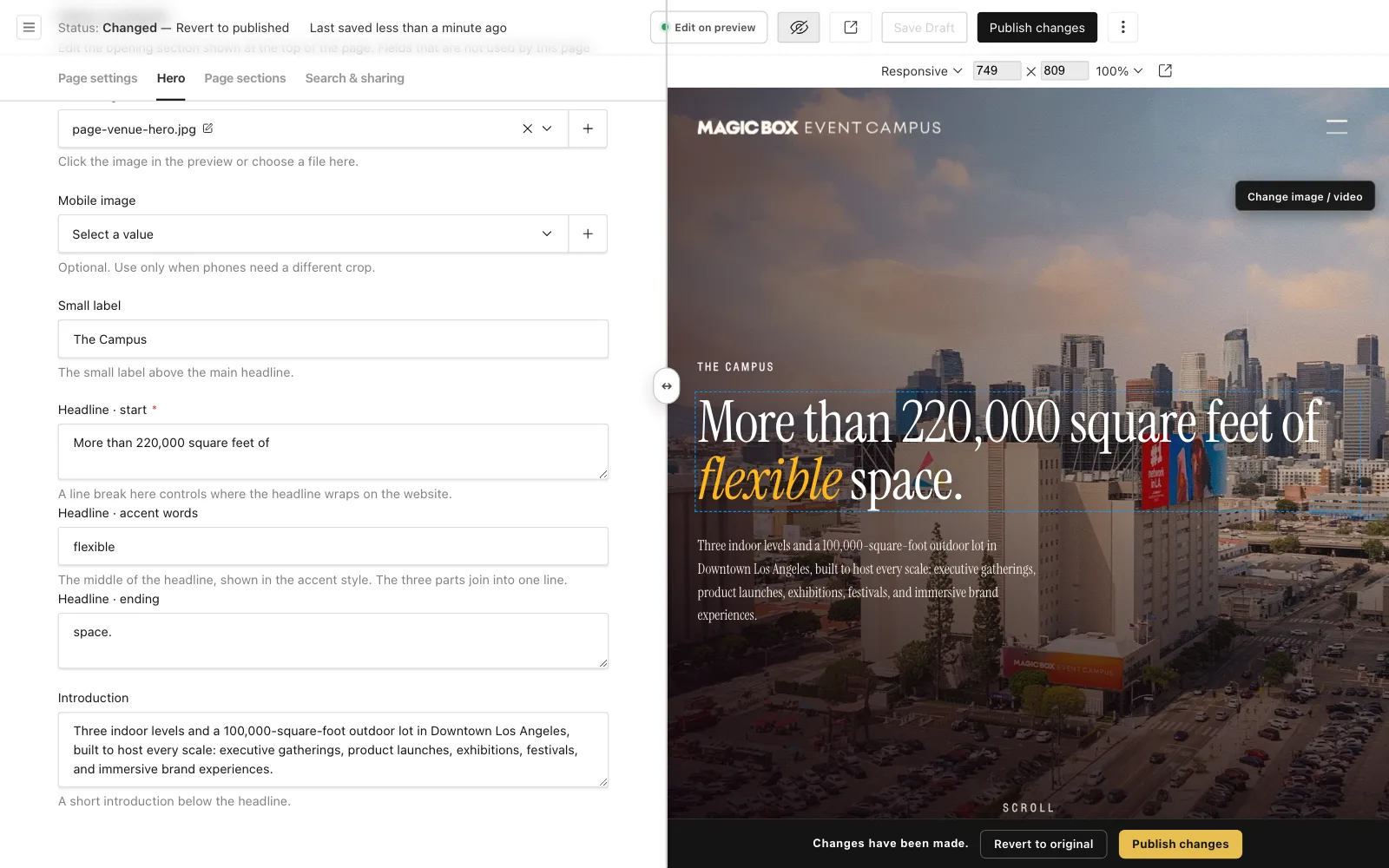Click the preview width field 749
Image resolution: width=1389 pixels, height=868 pixels.
[x=996, y=70]
